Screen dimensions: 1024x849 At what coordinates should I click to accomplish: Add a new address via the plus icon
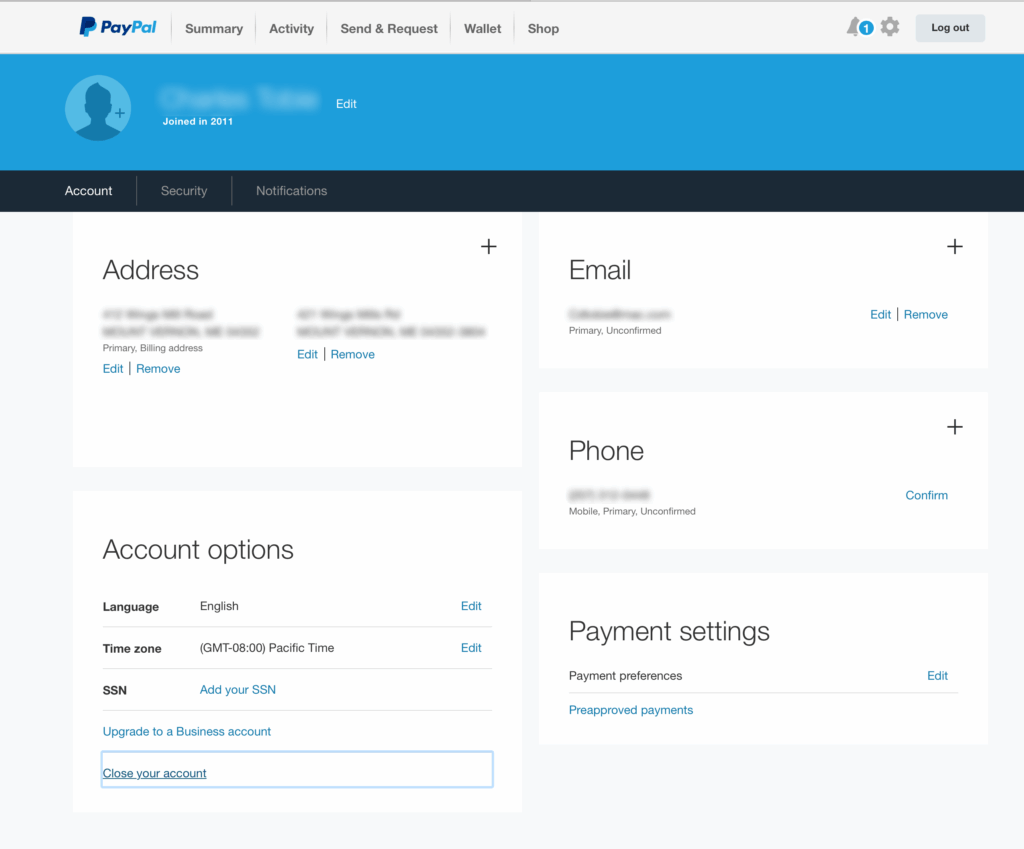click(488, 246)
